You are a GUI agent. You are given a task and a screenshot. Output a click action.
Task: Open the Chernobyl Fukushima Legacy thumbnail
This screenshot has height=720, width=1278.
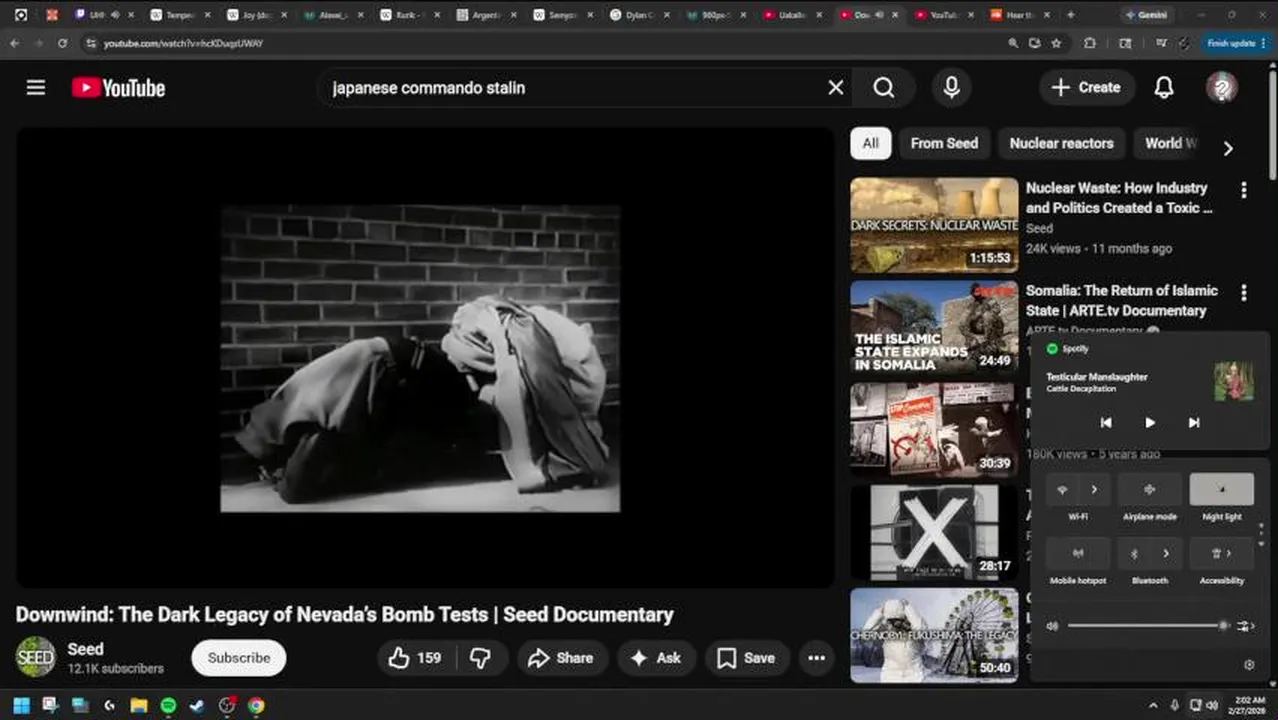934,635
